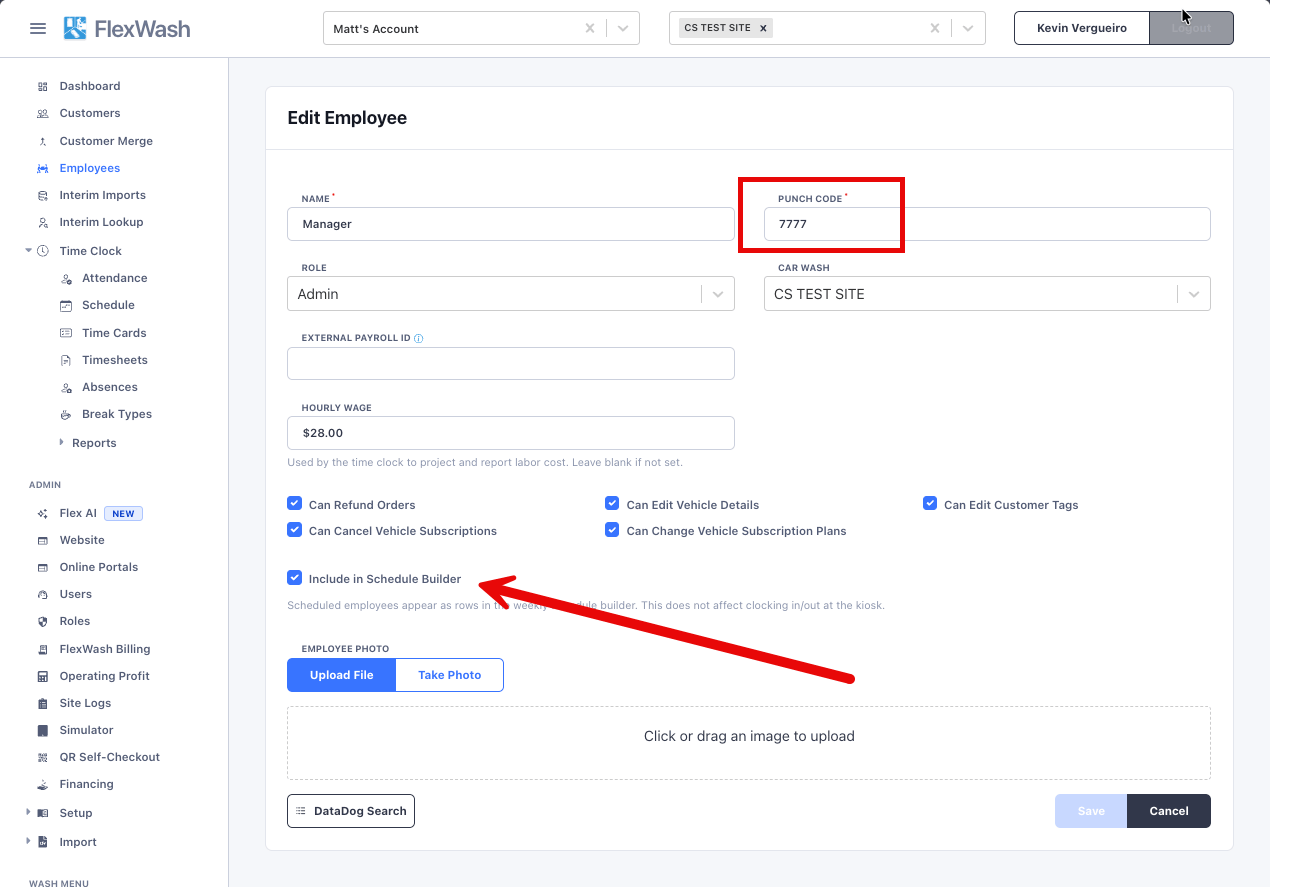
Task: Uncheck Can Refund Orders
Action: pyautogui.click(x=294, y=504)
